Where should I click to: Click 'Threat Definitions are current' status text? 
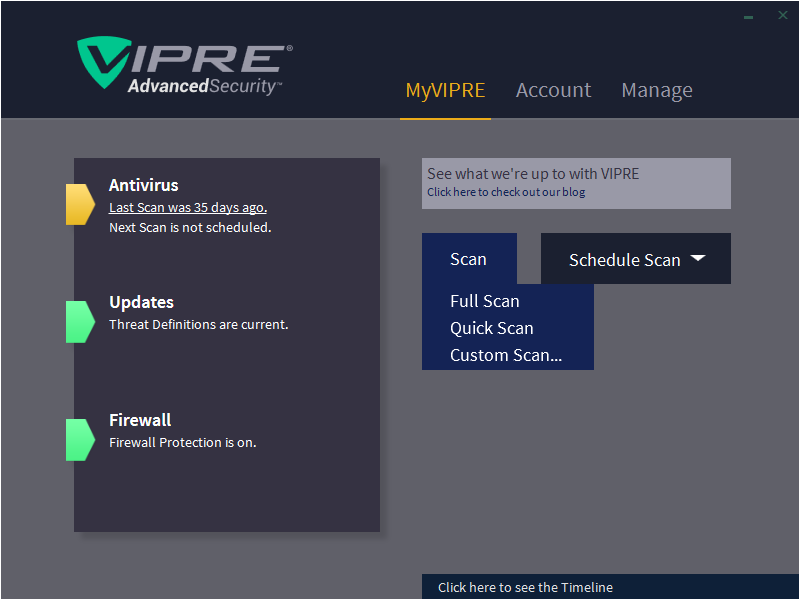coord(198,324)
